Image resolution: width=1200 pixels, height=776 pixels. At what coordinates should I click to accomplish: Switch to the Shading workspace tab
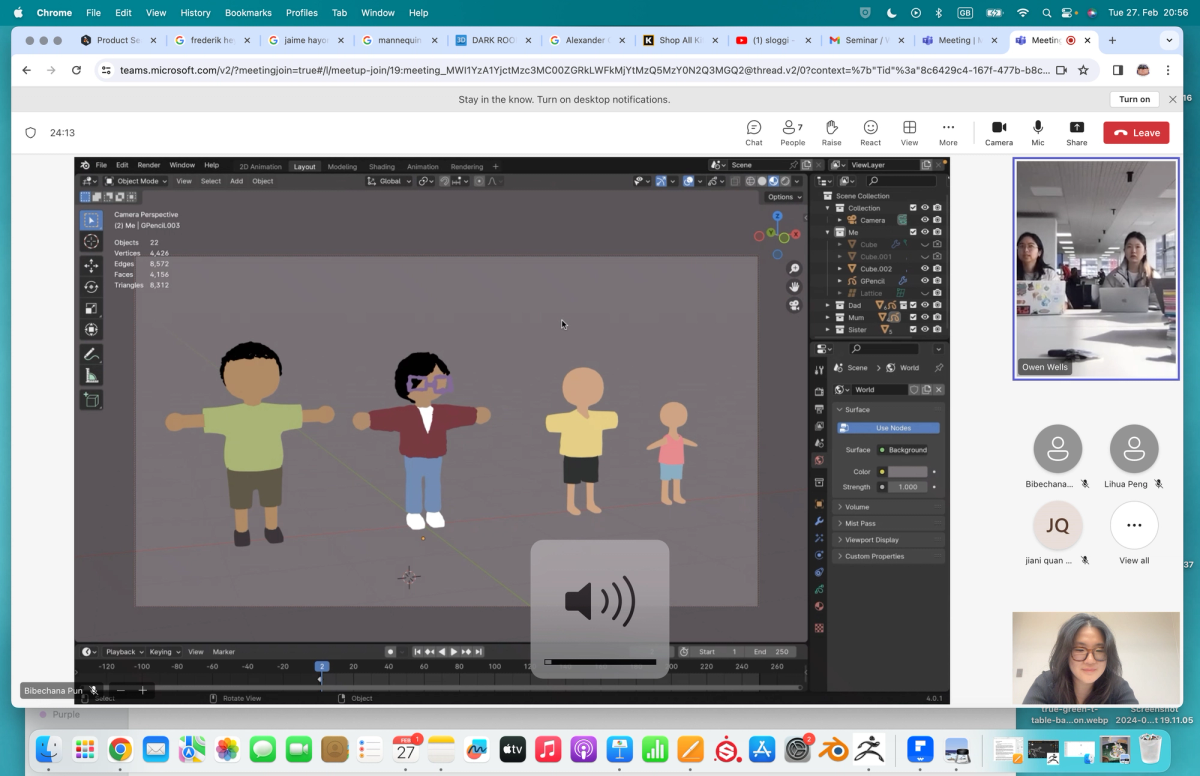pyautogui.click(x=382, y=166)
